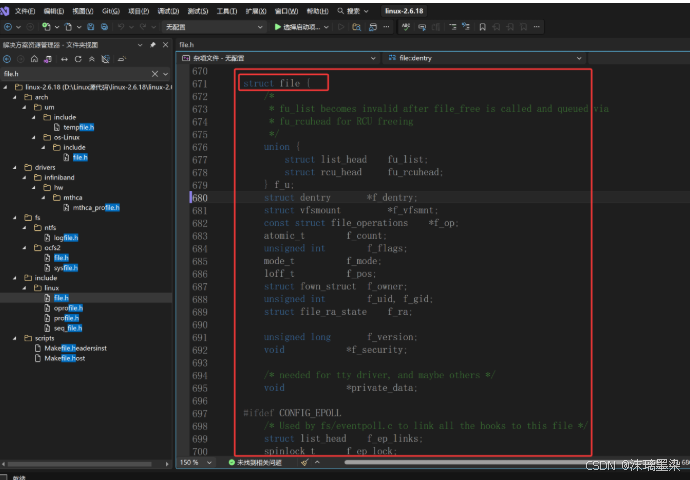Click the refresh icon in Solution Explorer
The image size is (690, 480).
click(x=78, y=59)
